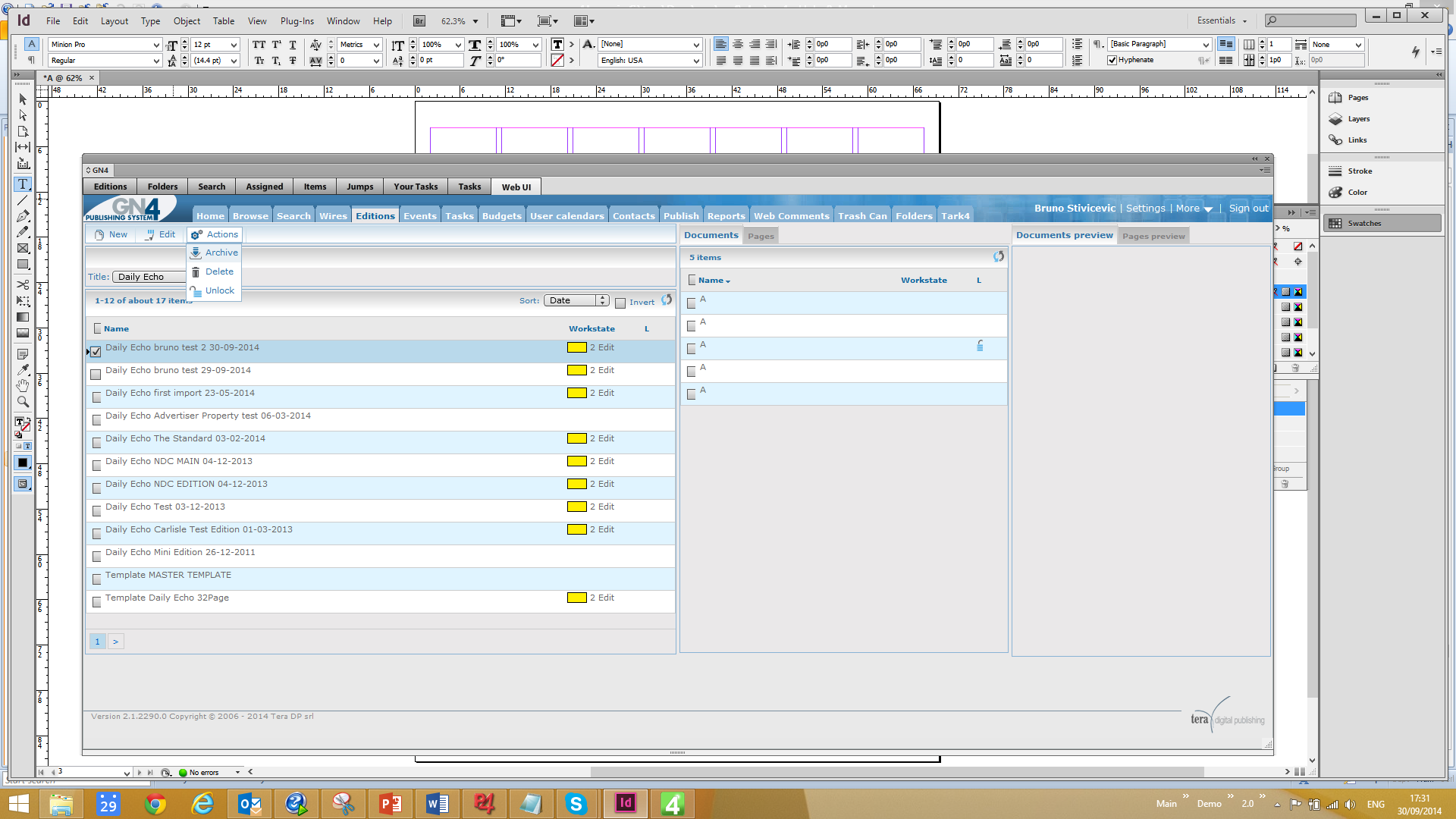Check Daily Echo first import 23-05-2014
Viewport: 1456px width, 819px height.
click(x=96, y=397)
